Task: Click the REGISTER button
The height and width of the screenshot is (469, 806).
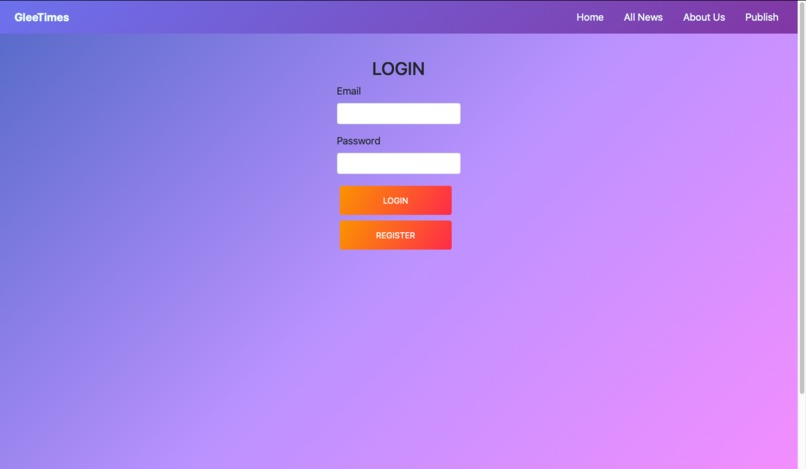Action: point(395,235)
